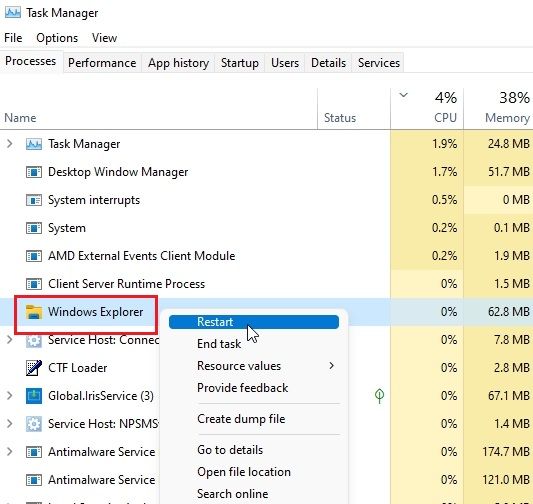The height and width of the screenshot is (504, 533).
Task: Click the Desktop Window Manager process icon
Action: (34, 172)
